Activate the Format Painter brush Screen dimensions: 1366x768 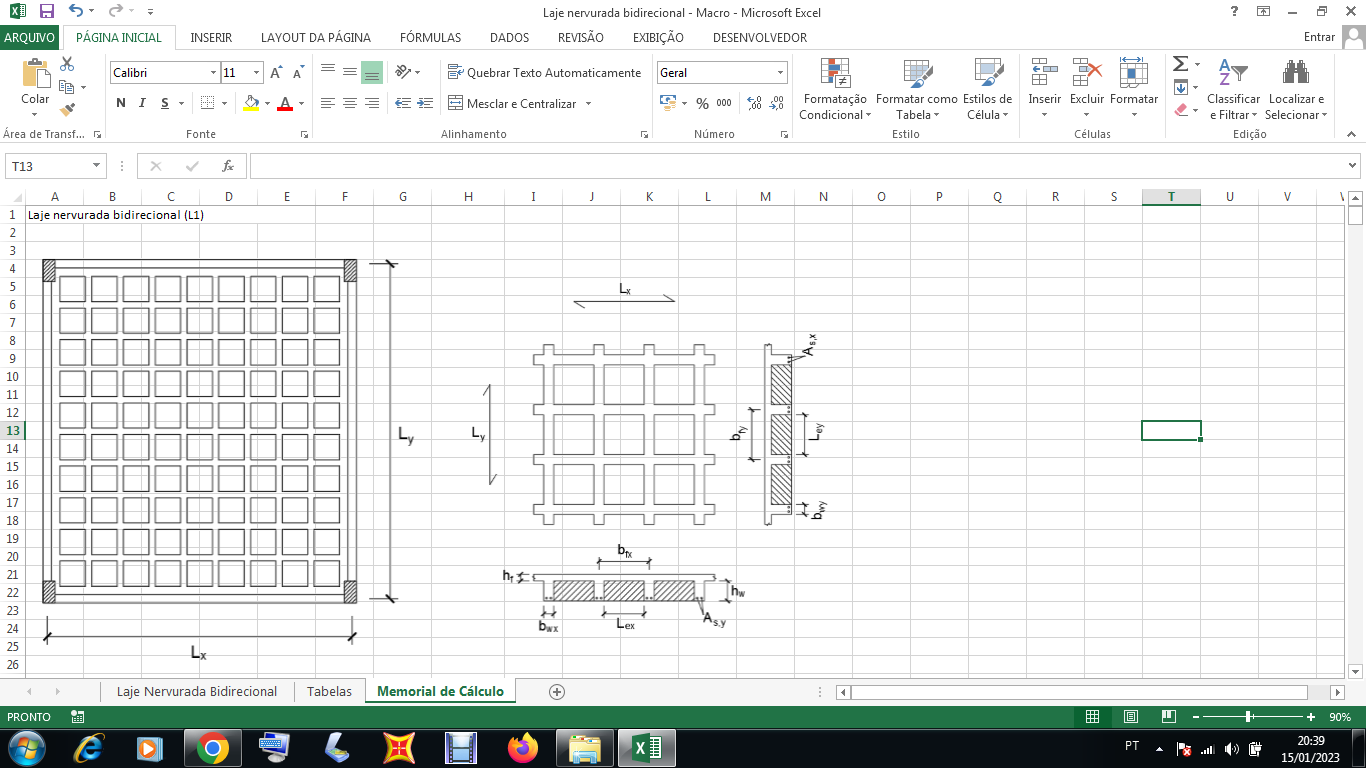coord(67,110)
